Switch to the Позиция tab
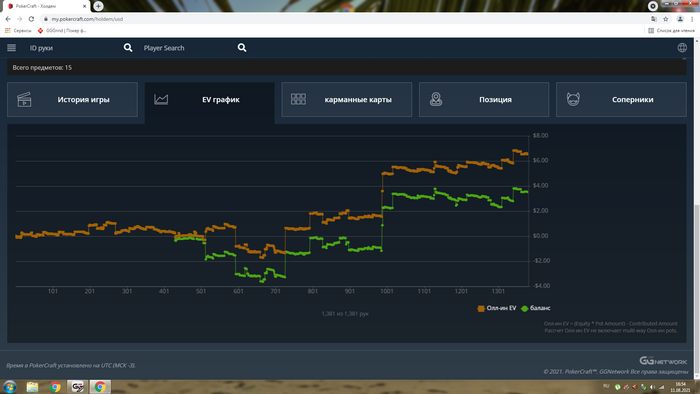Screen dimensions: 700x394 484,100
